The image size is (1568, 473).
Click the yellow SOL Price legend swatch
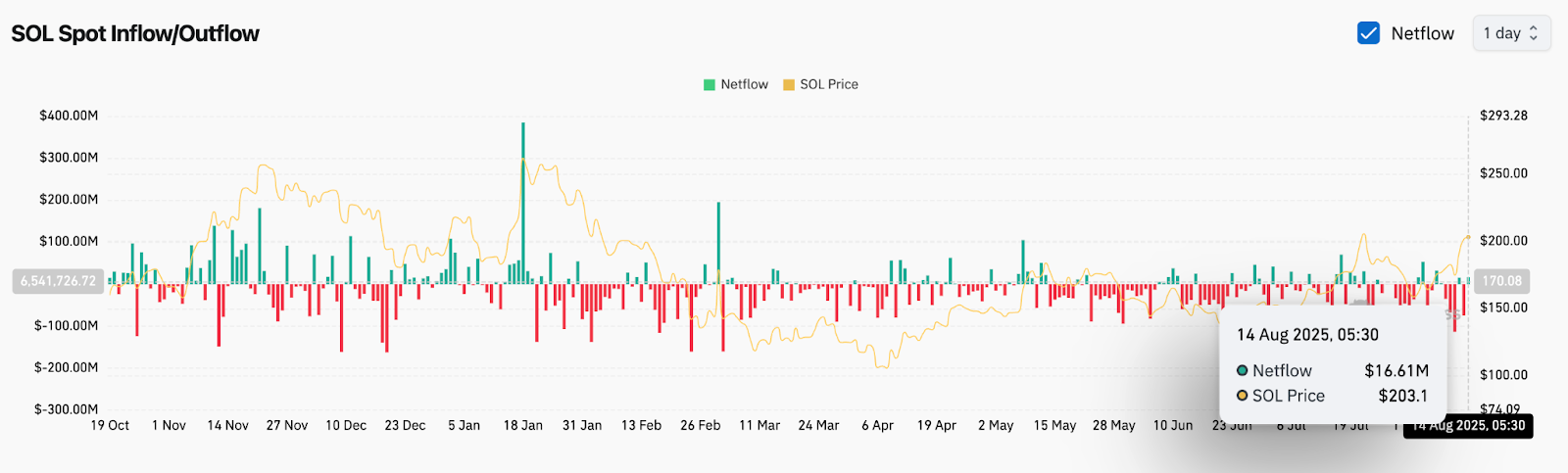[x=789, y=85]
